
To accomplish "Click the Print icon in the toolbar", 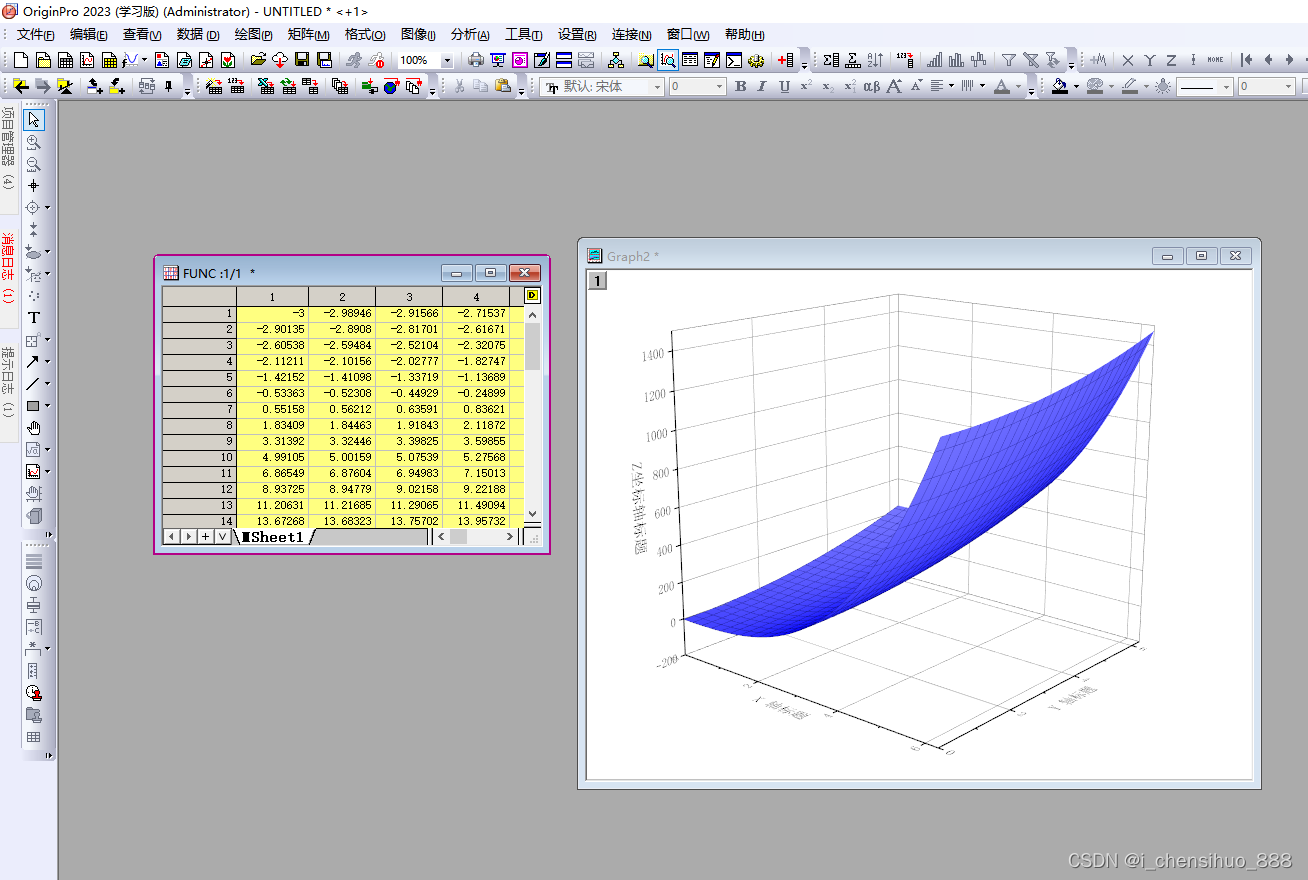I will pos(476,60).
